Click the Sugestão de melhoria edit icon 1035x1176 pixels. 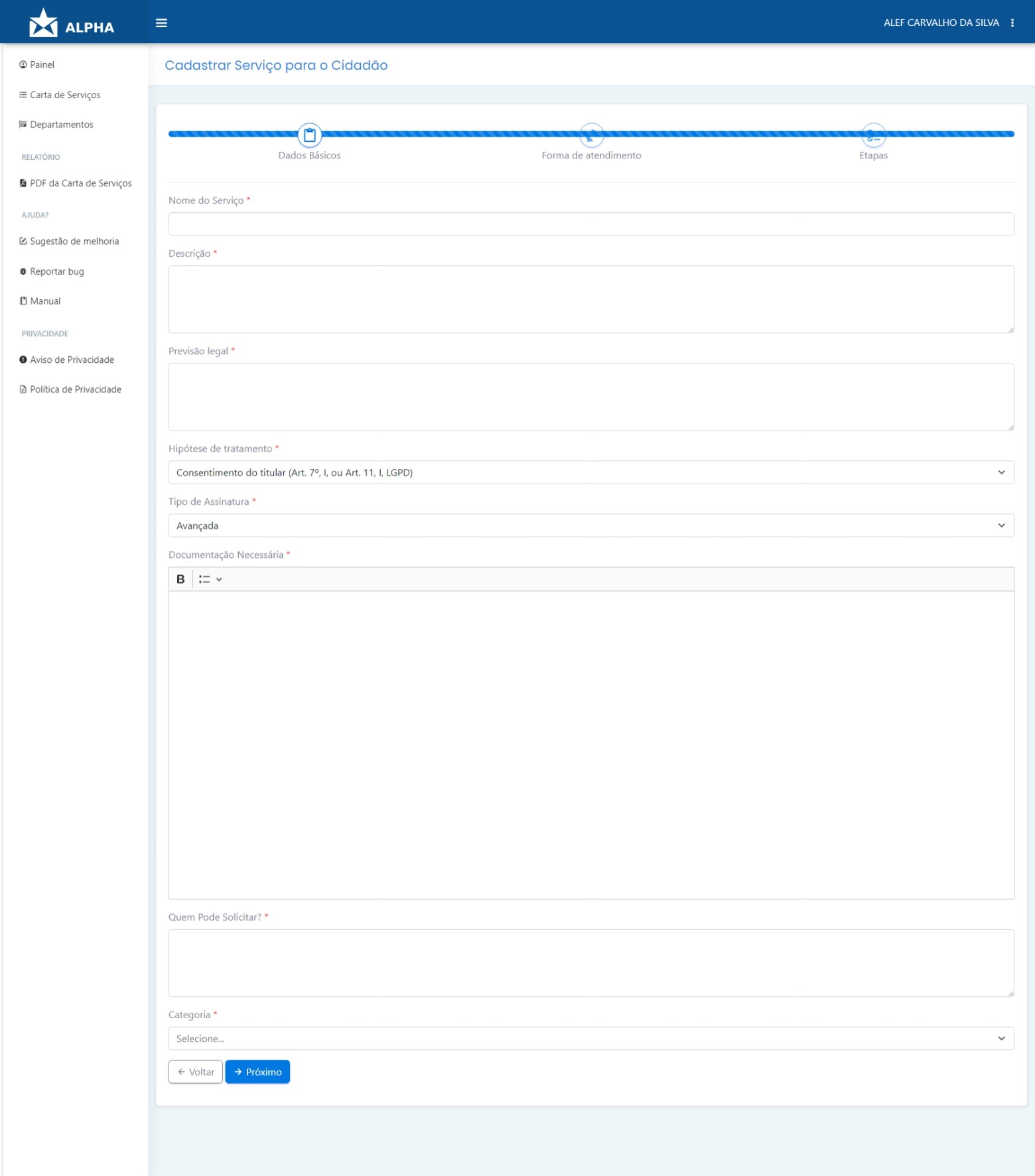point(23,241)
